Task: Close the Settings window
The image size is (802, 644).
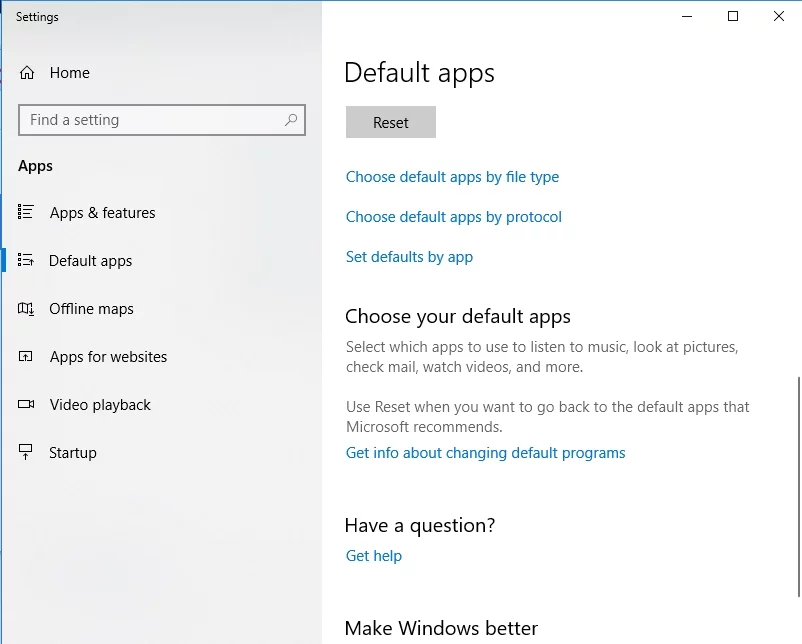Action: point(779,16)
